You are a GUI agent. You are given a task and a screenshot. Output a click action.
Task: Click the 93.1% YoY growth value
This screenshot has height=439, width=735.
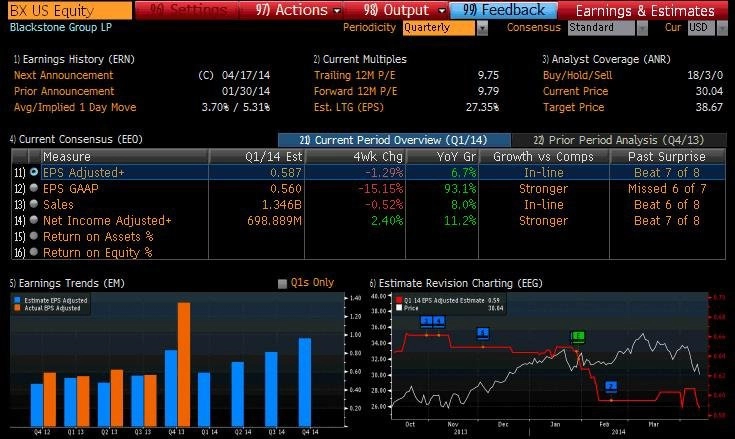(x=460, y=188)
